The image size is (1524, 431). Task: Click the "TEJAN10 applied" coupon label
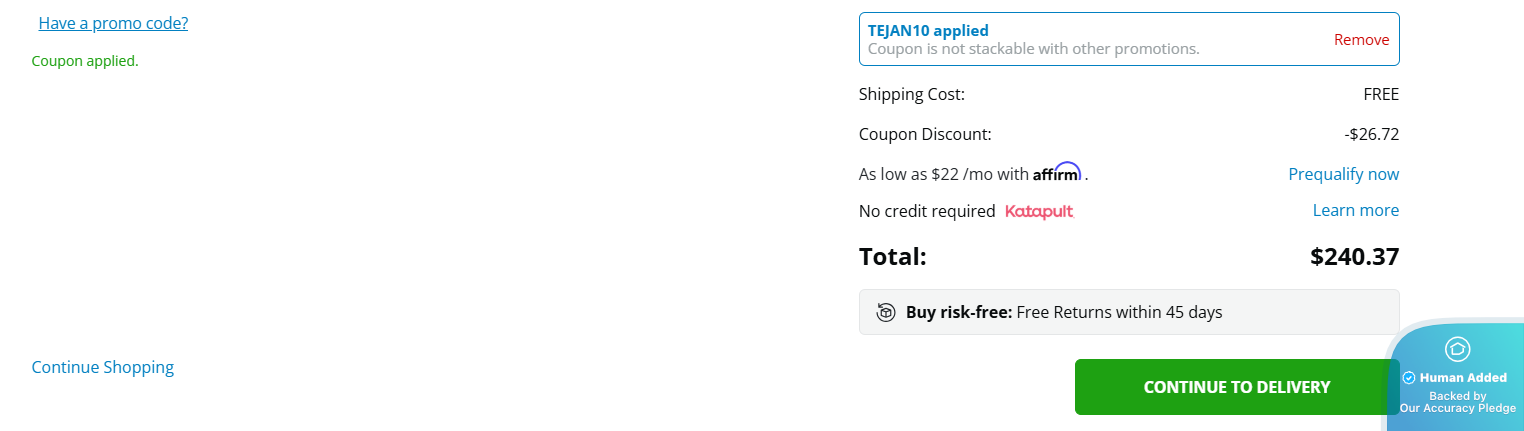[928, 31]
